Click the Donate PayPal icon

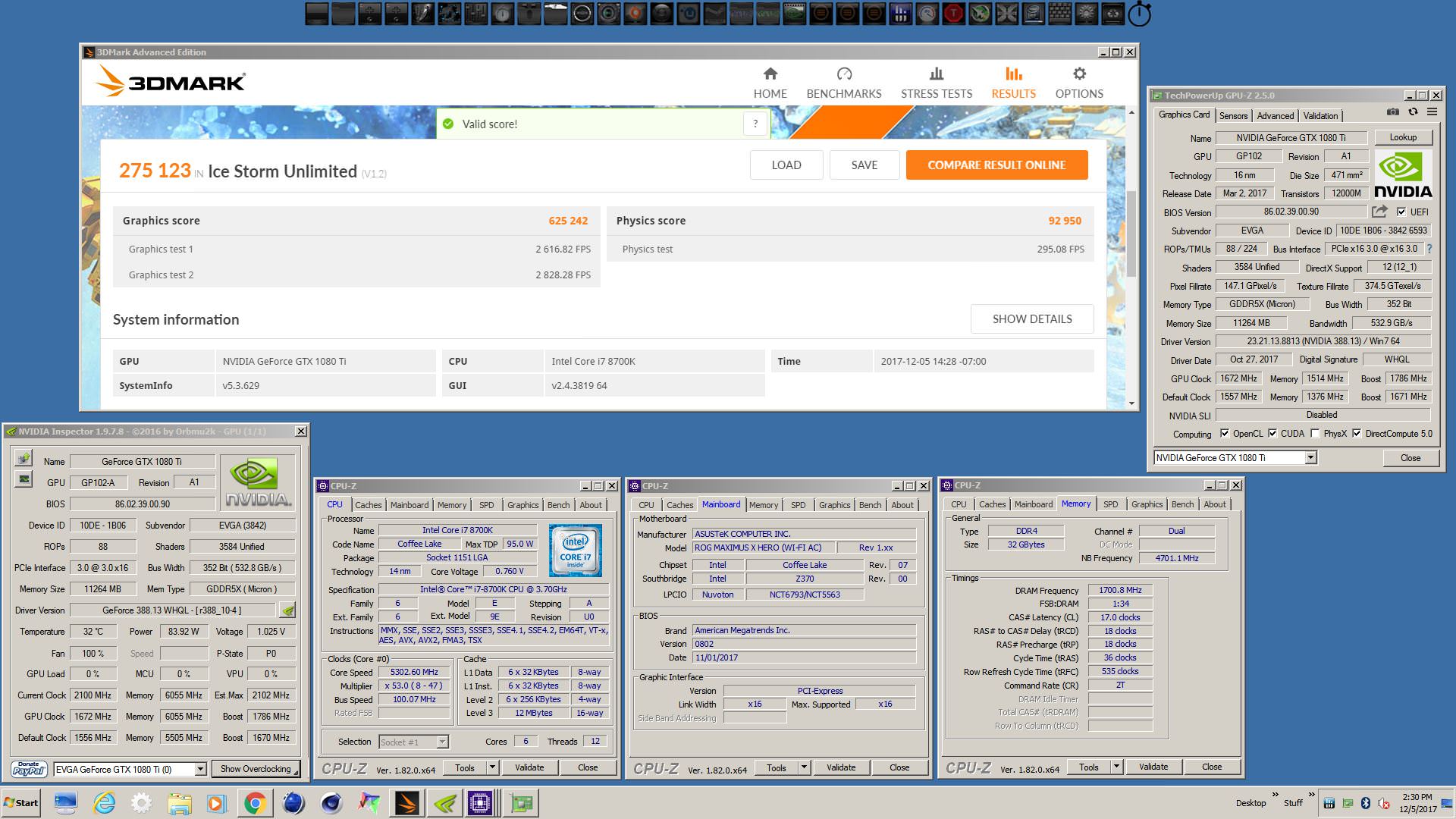pos(29,769)
